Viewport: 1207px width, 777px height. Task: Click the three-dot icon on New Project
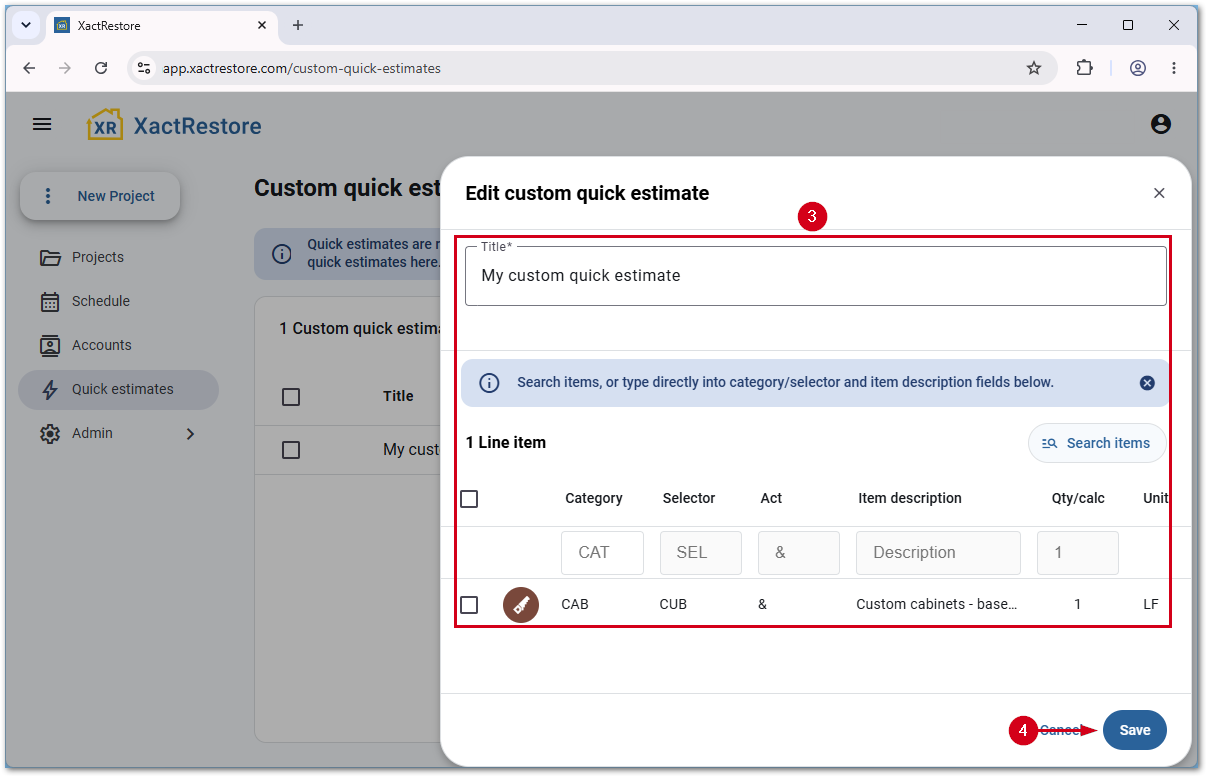click(x=47, y=196)
